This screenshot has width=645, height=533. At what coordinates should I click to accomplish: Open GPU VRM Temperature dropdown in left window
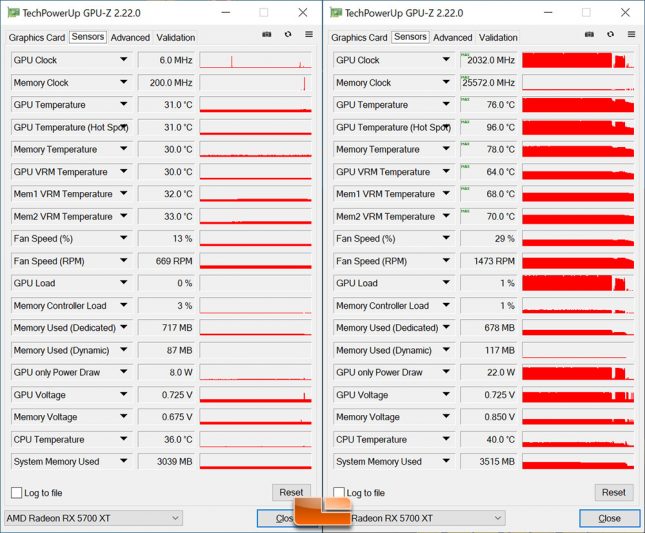[123, 171]
